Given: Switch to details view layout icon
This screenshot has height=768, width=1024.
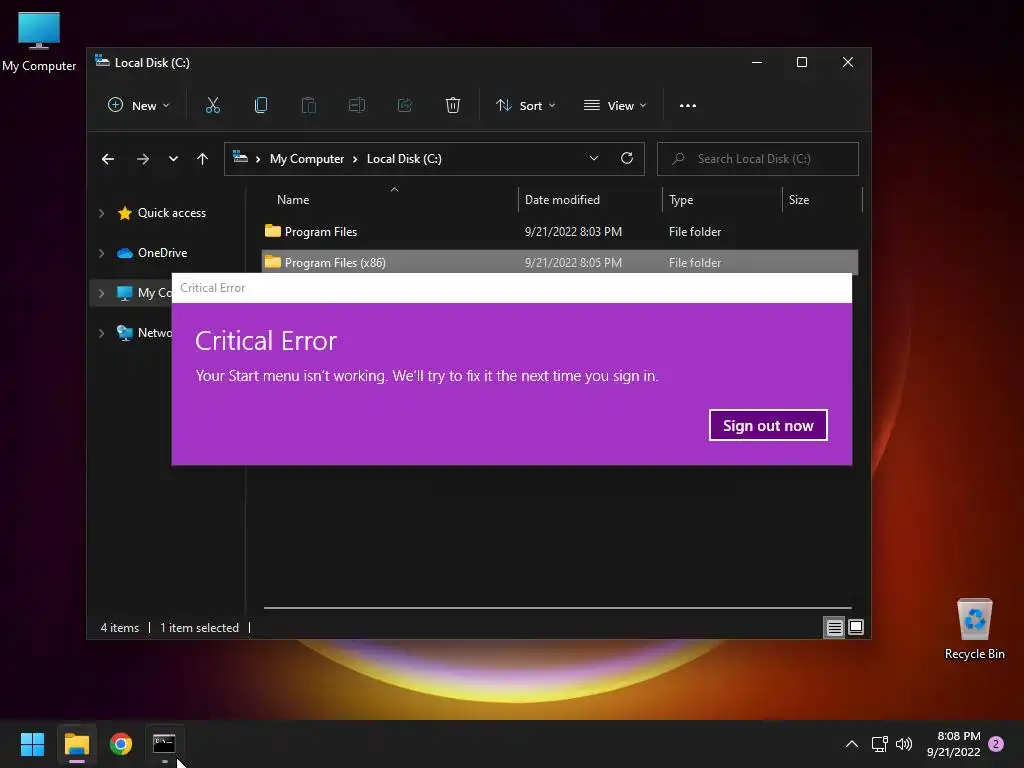Looking at the screenshot, I should click(x=835, y=628).
